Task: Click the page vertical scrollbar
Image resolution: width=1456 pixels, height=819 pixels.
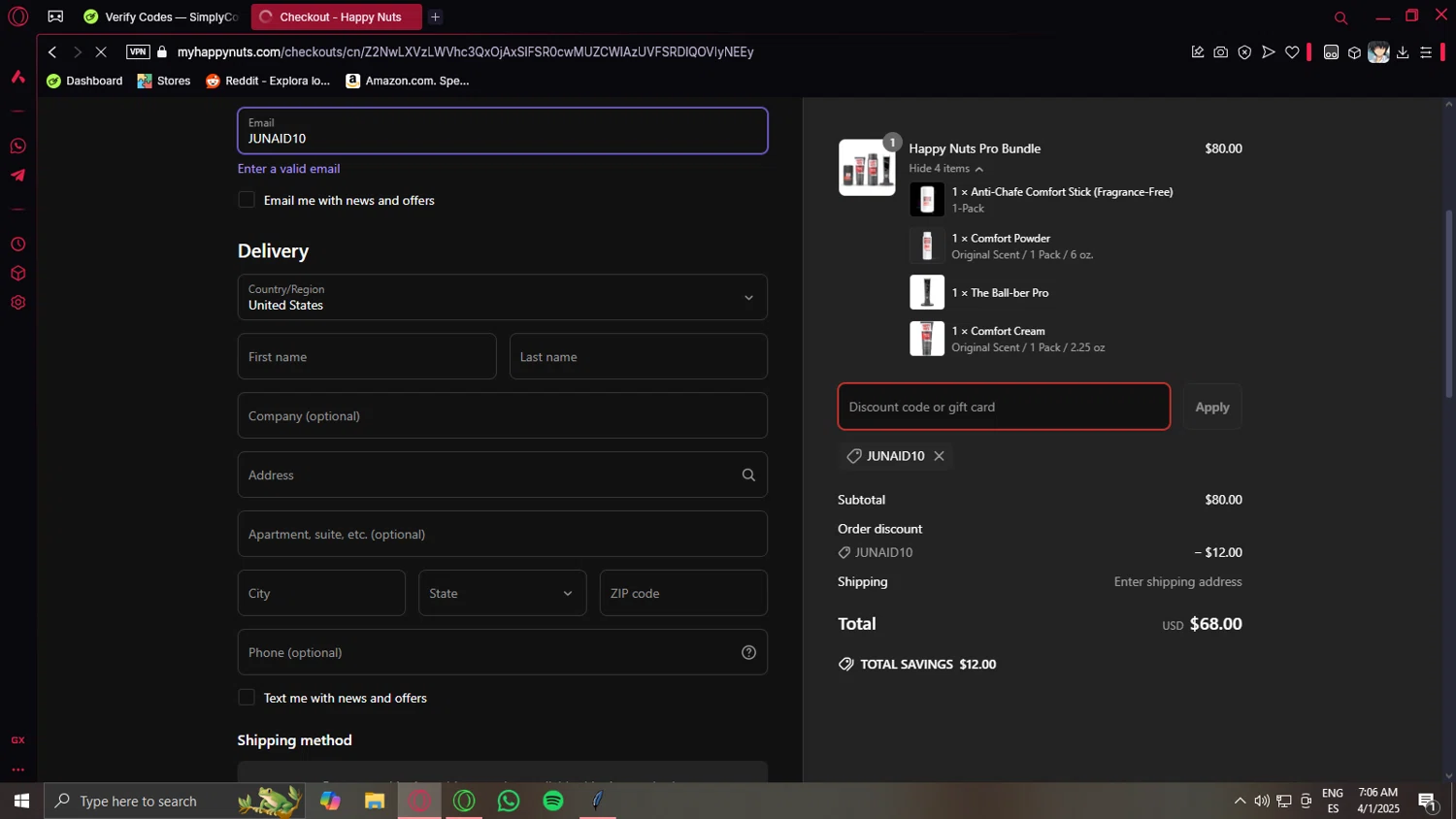Action: point(1449,303)
